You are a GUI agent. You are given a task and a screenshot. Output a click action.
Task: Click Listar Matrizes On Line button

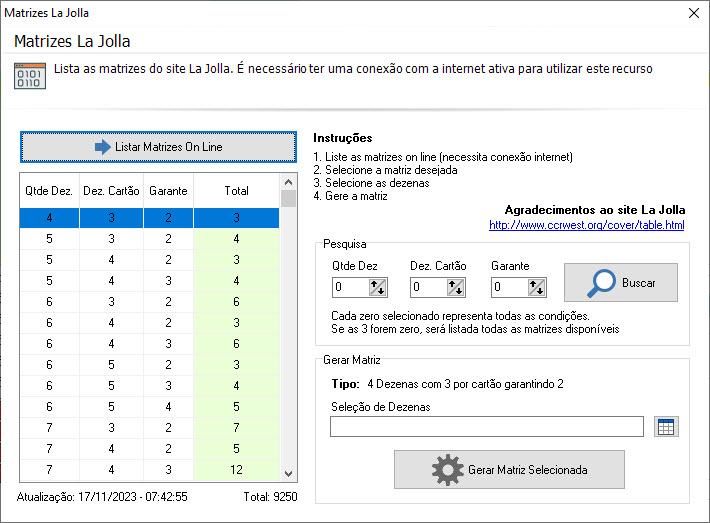158,147
